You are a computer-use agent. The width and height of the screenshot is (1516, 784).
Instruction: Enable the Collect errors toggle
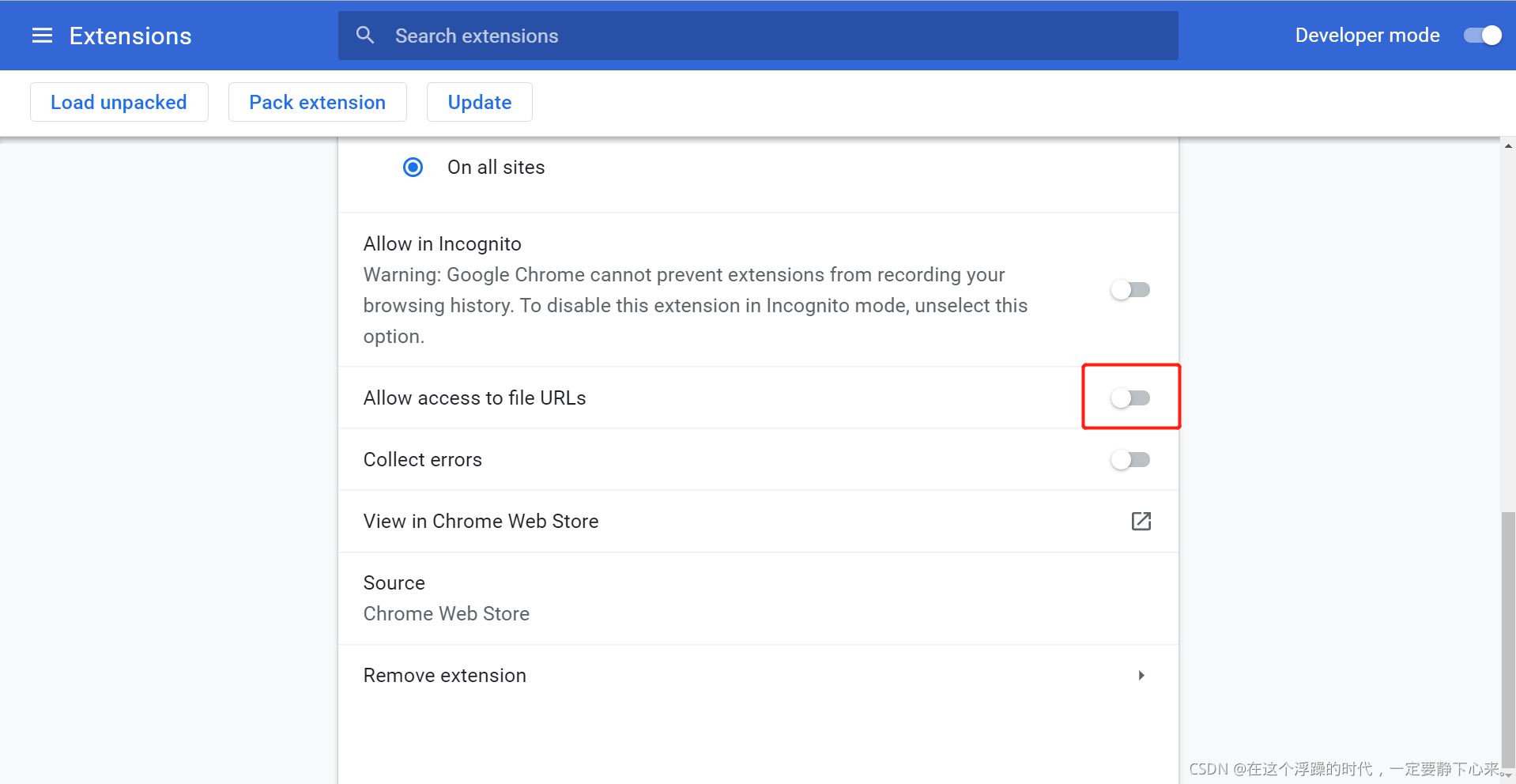(x=1130, y=459)
